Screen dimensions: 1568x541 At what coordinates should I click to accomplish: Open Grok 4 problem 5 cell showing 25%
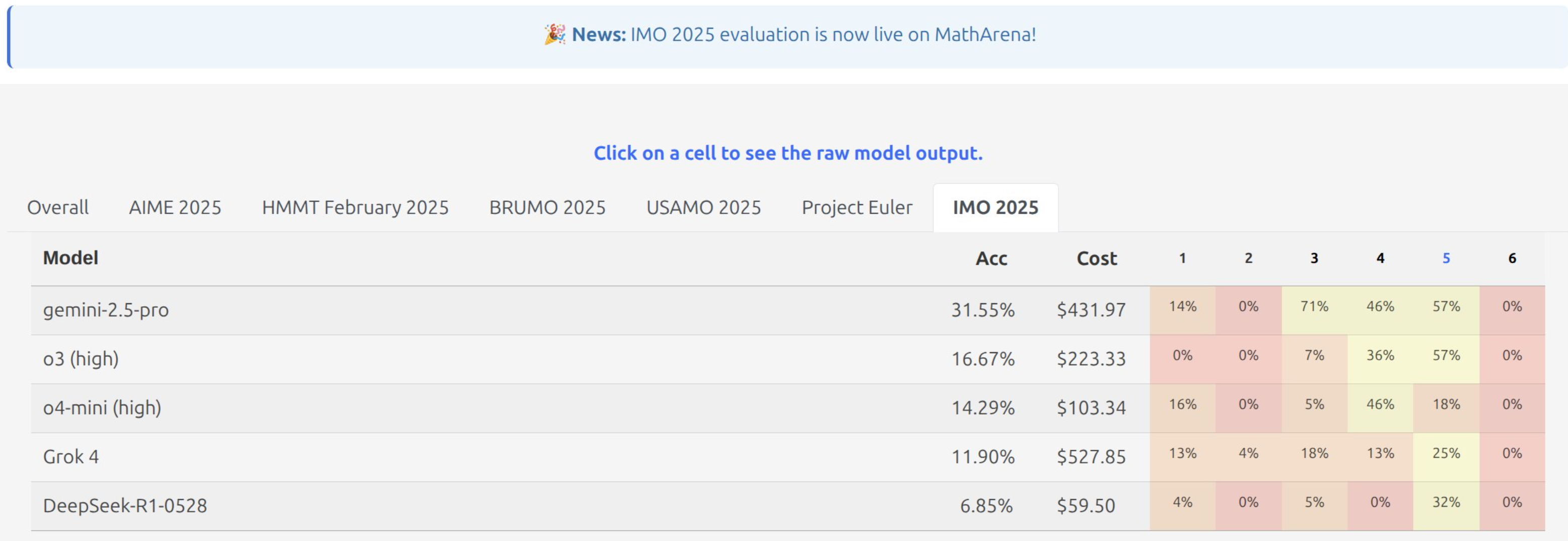coord(1446,453)
